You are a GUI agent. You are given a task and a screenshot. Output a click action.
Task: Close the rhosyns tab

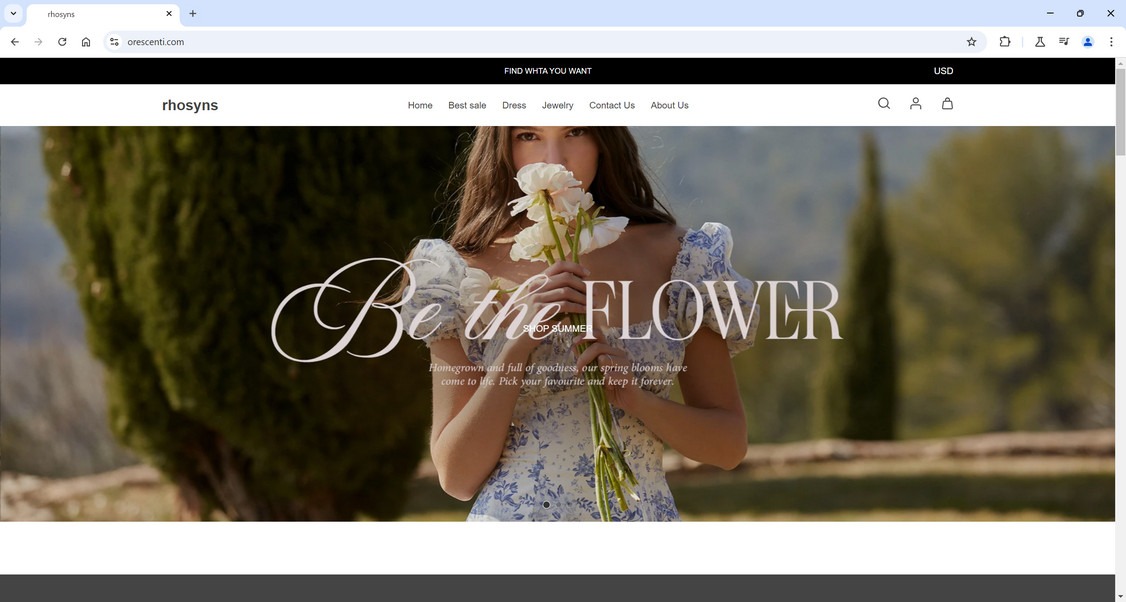169,14
